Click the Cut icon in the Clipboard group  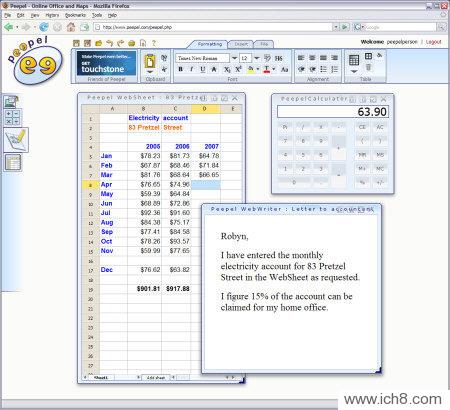pyautogui.click(x=164, y=69)
